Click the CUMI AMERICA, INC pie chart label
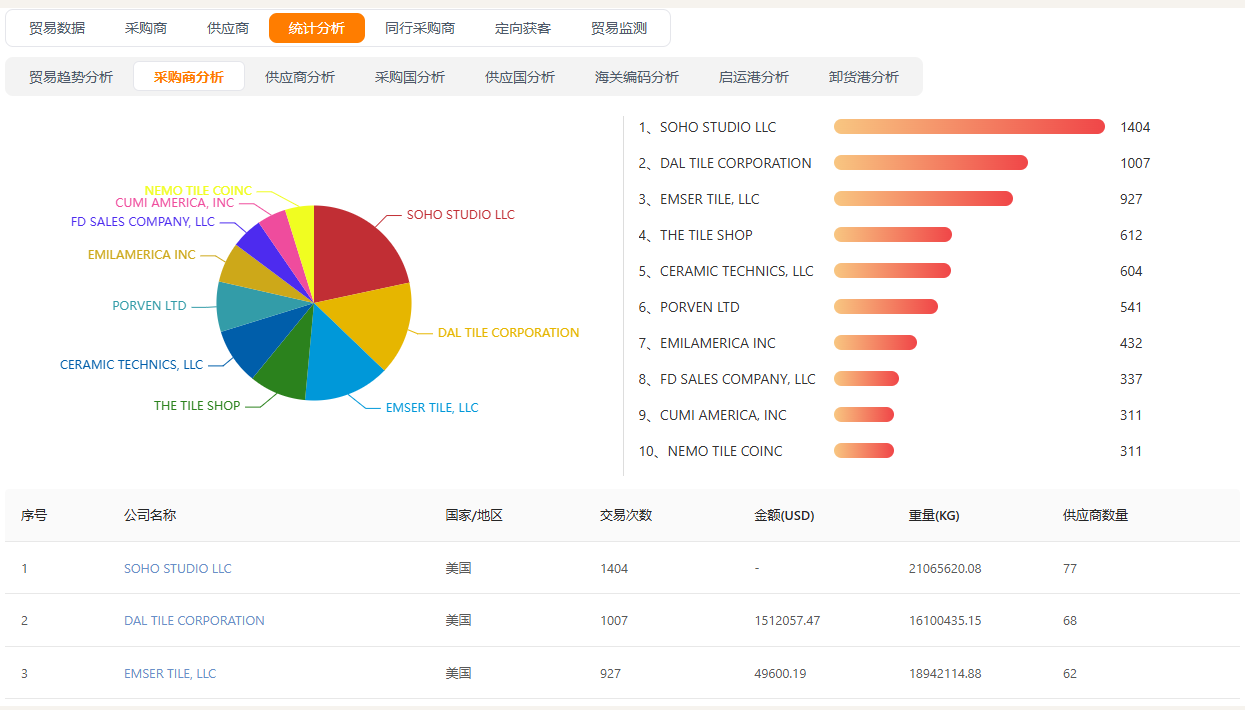Screen dimensions: 1245x710 click(174, 203)
